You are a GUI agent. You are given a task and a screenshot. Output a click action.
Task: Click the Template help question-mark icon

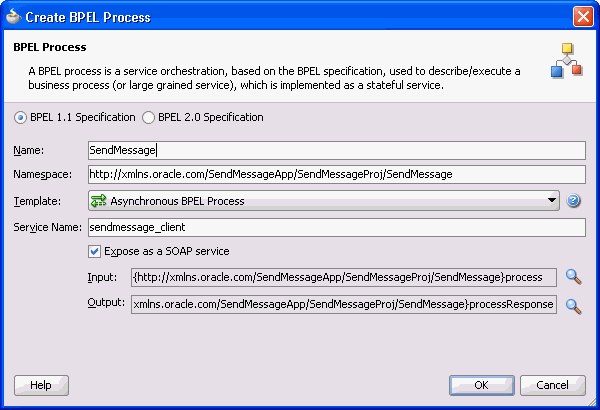tap(573, 201)
